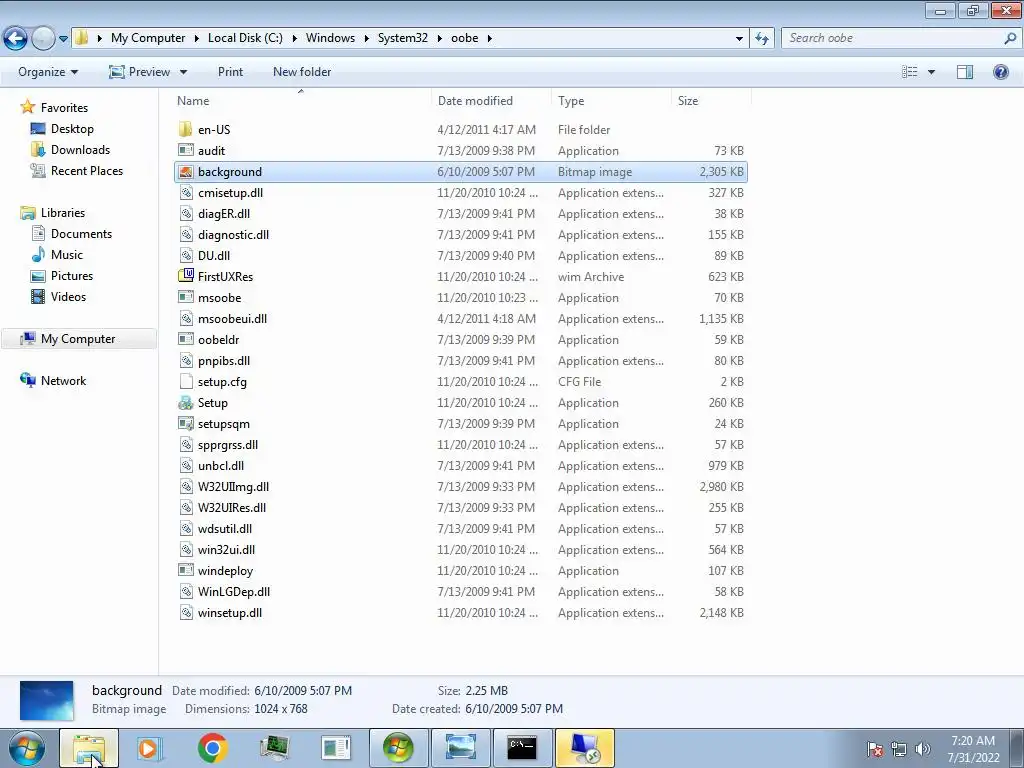Click the refresh button beside address bar
This screenshot has width=1024, height=768.
761,38
